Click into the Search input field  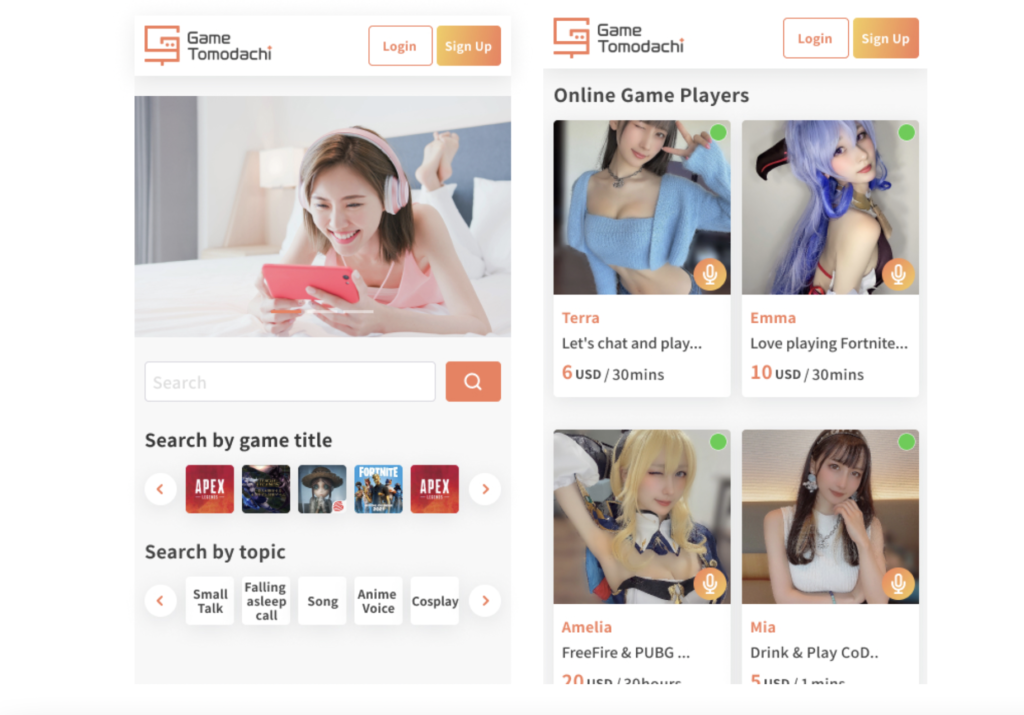(290, 381)
